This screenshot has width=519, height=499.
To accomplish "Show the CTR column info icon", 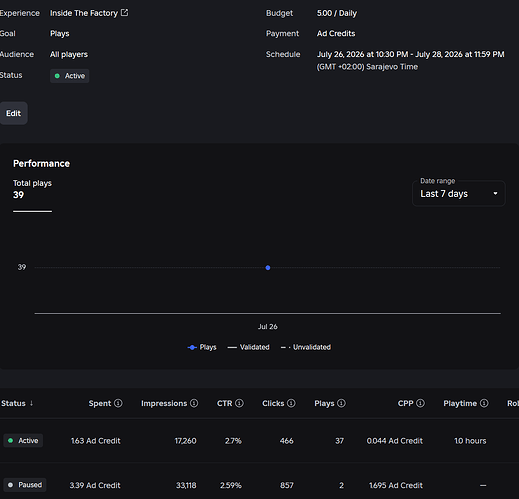I will coord(239,403).
